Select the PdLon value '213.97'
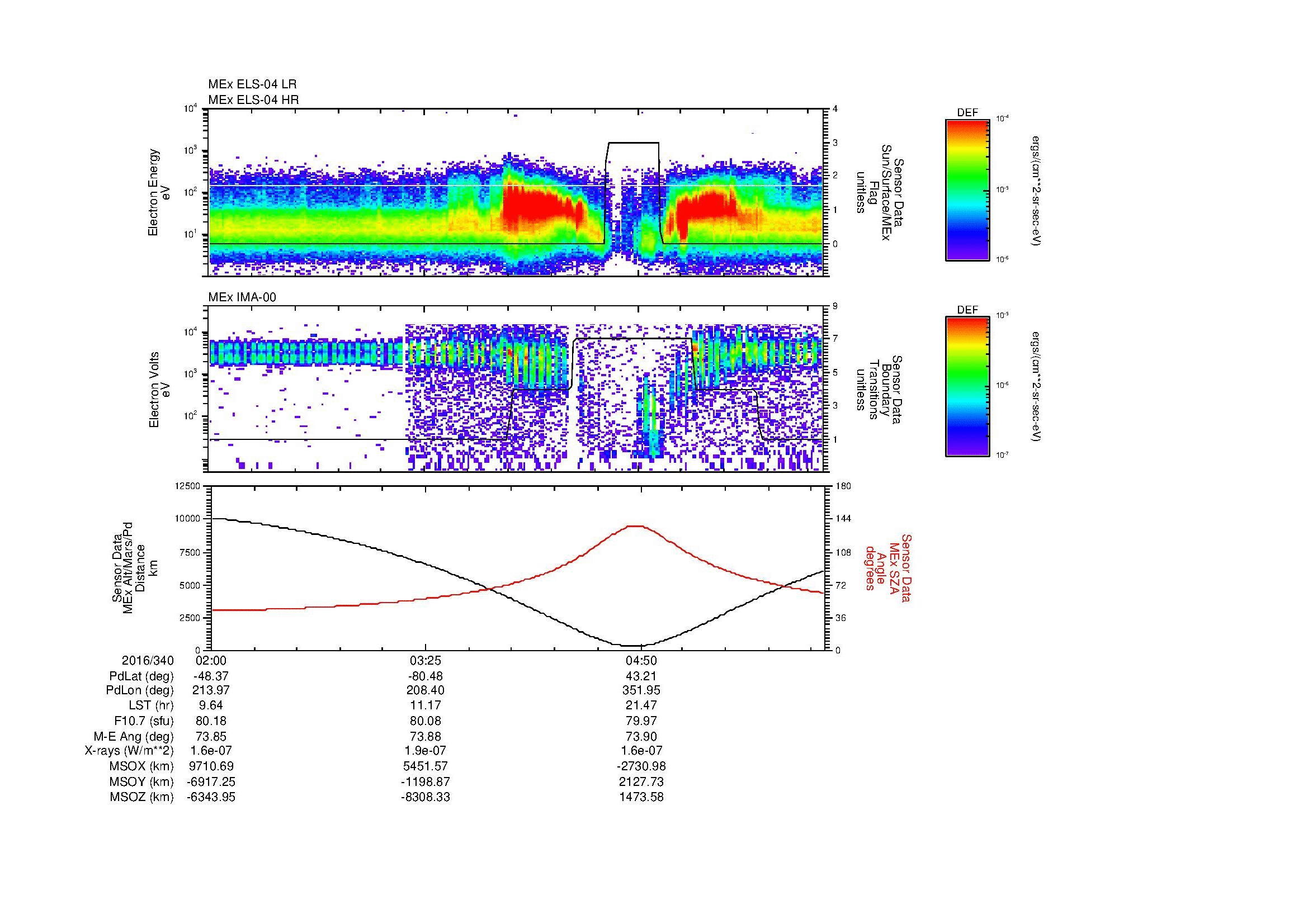 [211, 690]
